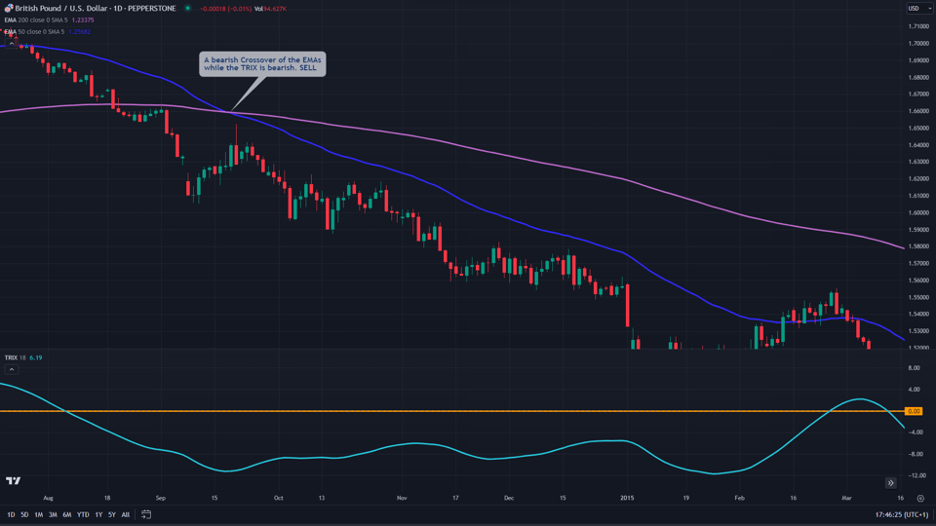Viewport: 936px width, 526px height.
Task: Click the 1.25682 EMA 50 value
Action: [79, 32]
